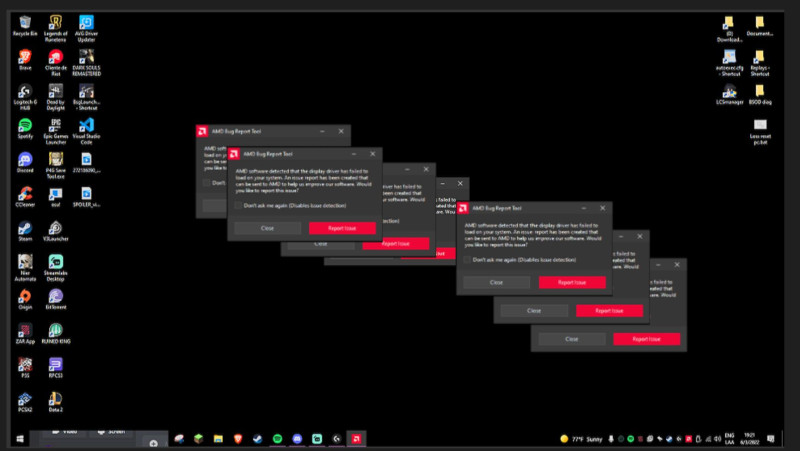The height and width of the screenshot is (451, 800).
Task: Select Replays - Shortcut folder icon
Action: [x=760, y=63]
